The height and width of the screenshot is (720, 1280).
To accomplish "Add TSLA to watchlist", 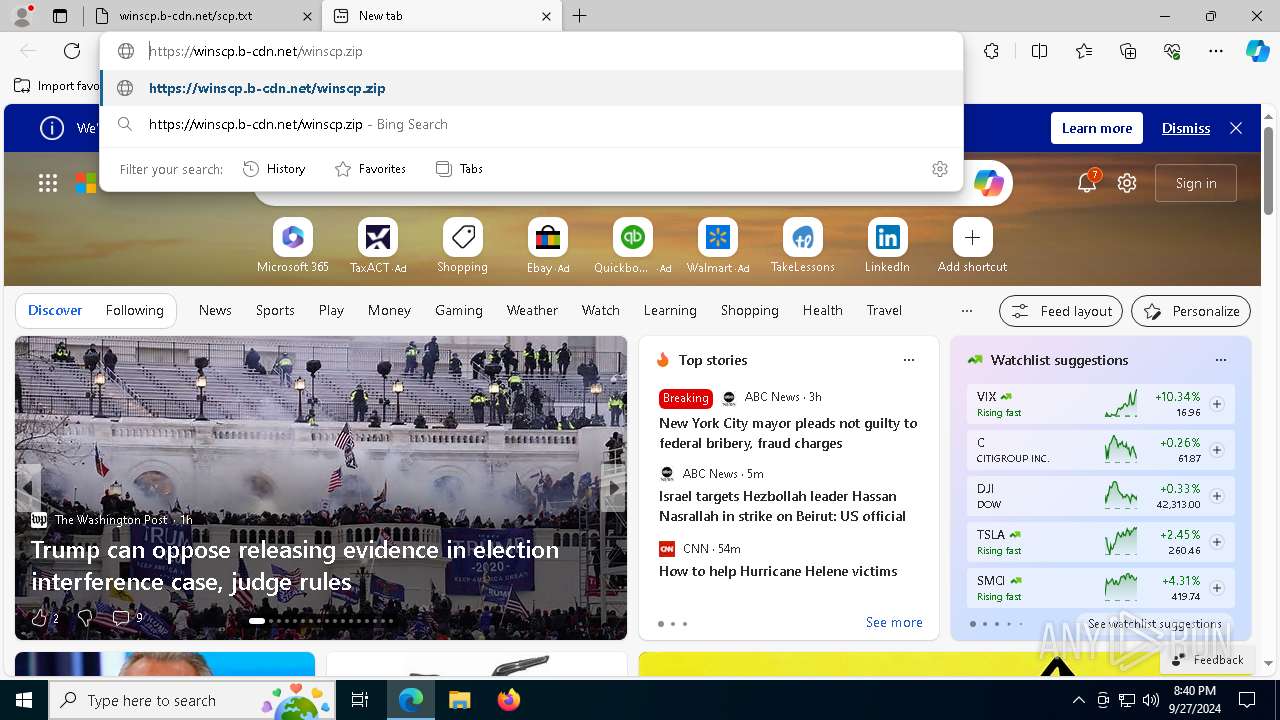I will coord(1217,542).
